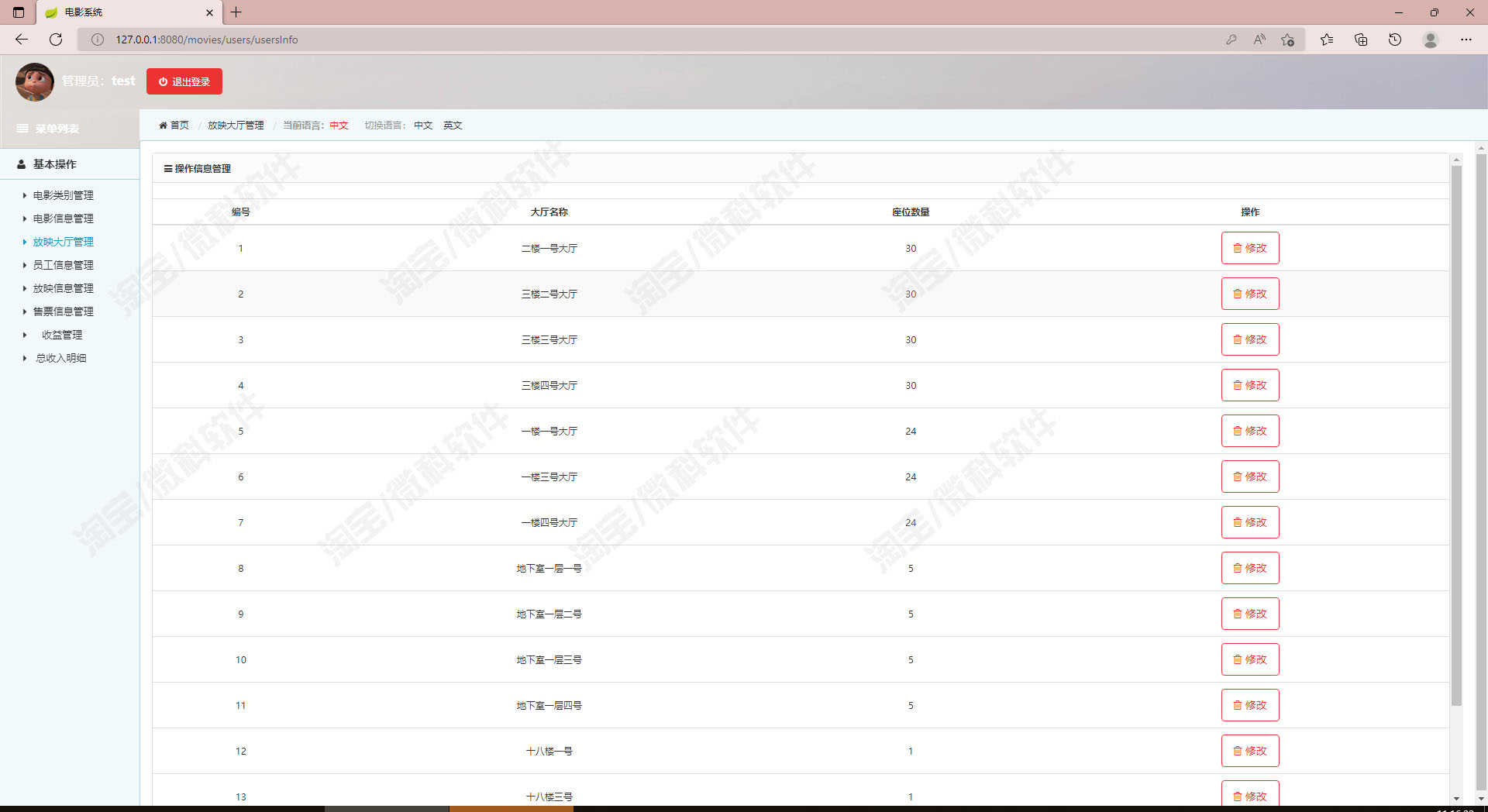Open 售票信息管理 menu item
Screen dimensions: 1488x812
63,311
